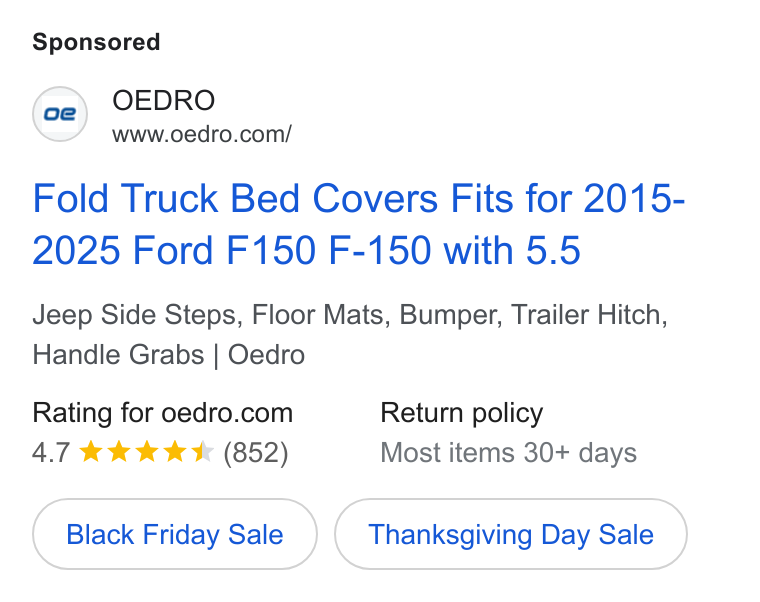The width and height of the screenshot is (760, 602).
Task: Click the 4.7 rating number
Action: [51, 453]
